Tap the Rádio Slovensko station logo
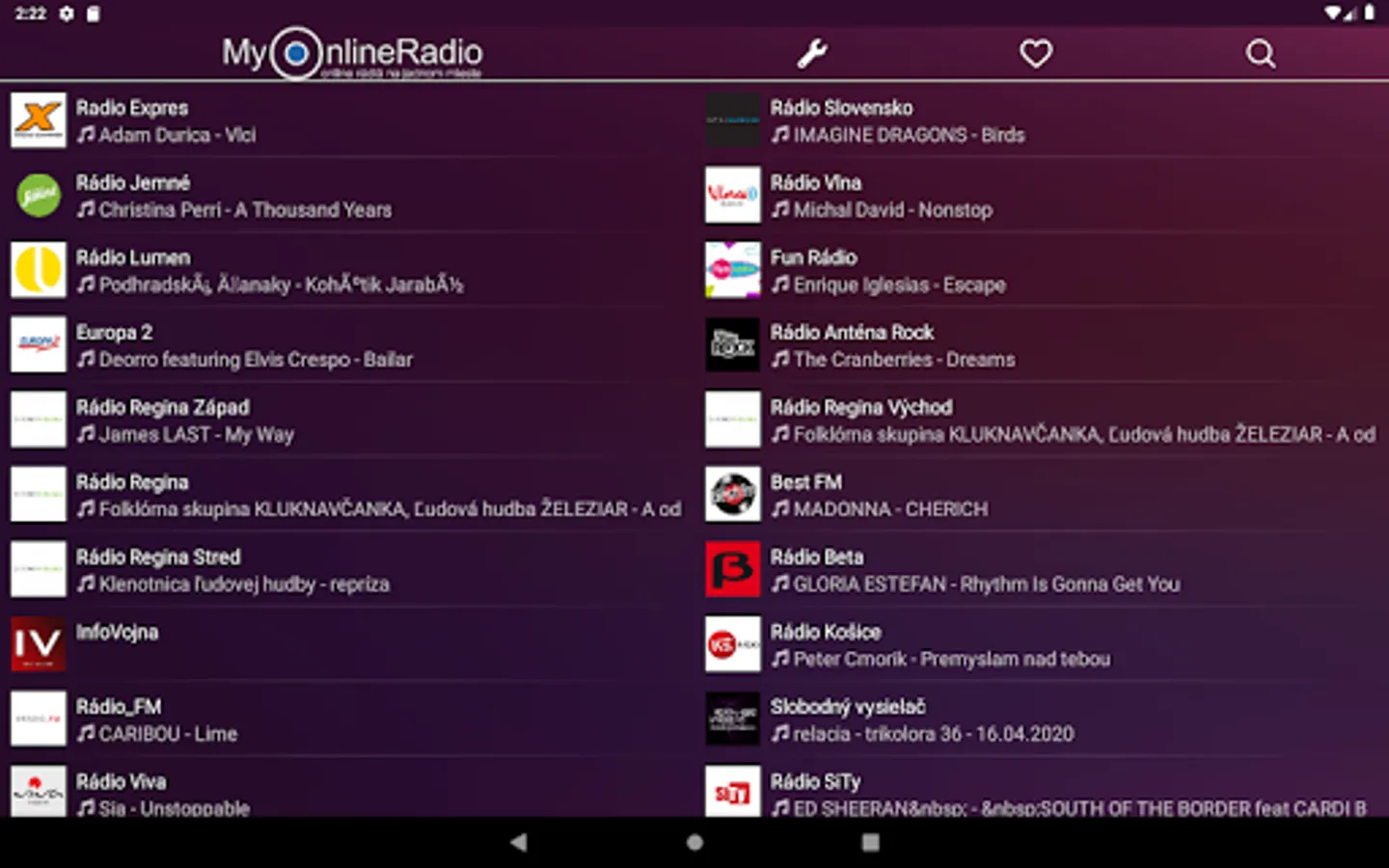This screenshot has height=868, width=1389. click(733, 121)
